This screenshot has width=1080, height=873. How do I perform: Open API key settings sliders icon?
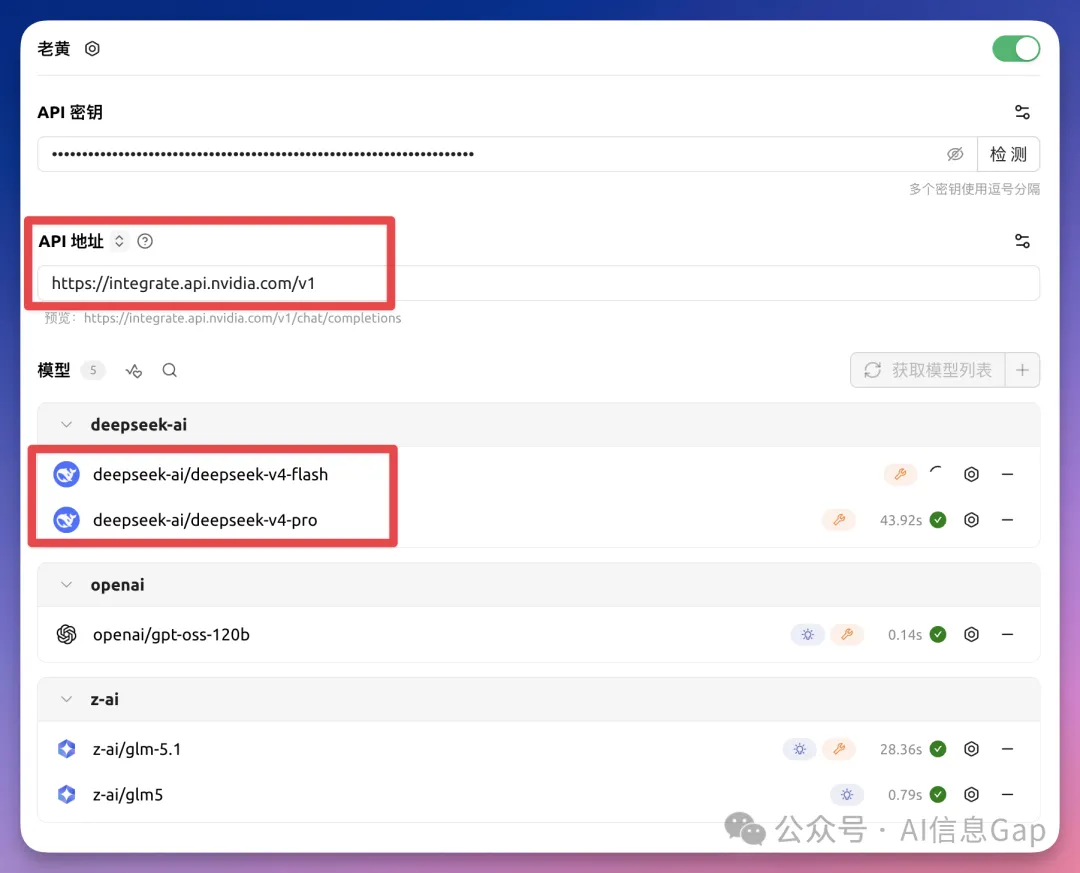pyautogui.click(x=1021, y=112)
